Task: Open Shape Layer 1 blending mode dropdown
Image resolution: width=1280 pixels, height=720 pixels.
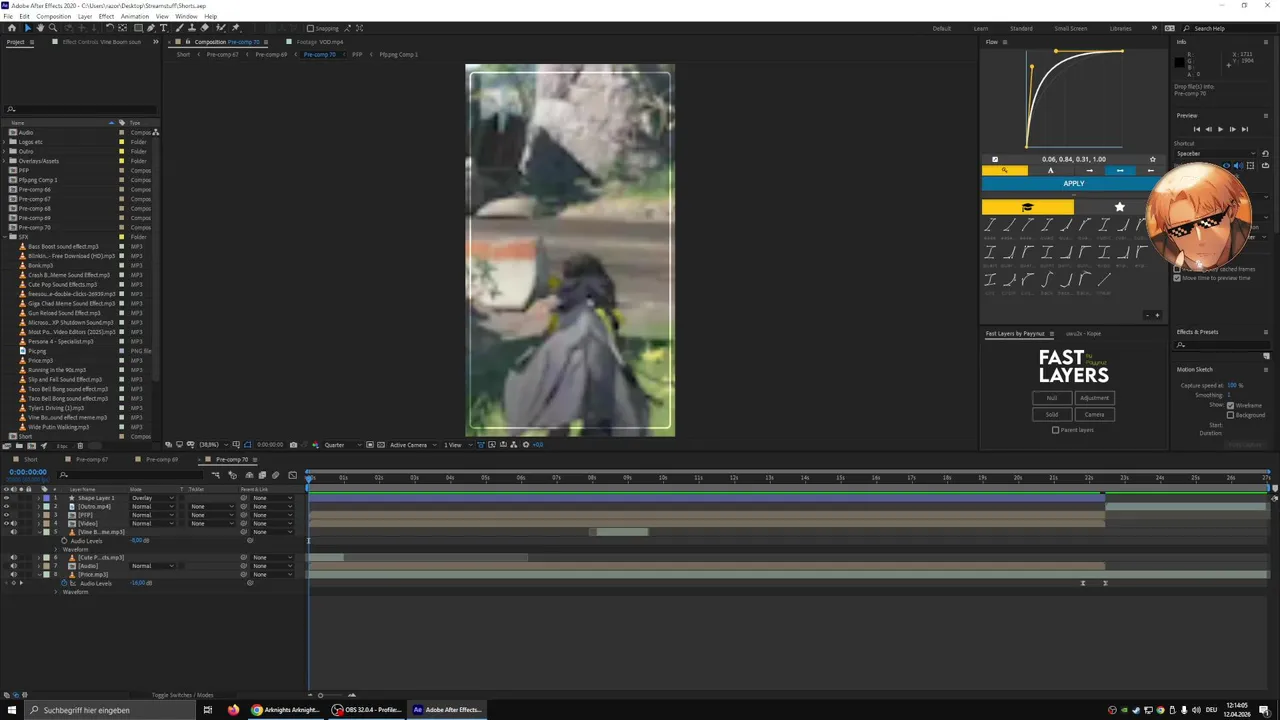Action: 152,498
